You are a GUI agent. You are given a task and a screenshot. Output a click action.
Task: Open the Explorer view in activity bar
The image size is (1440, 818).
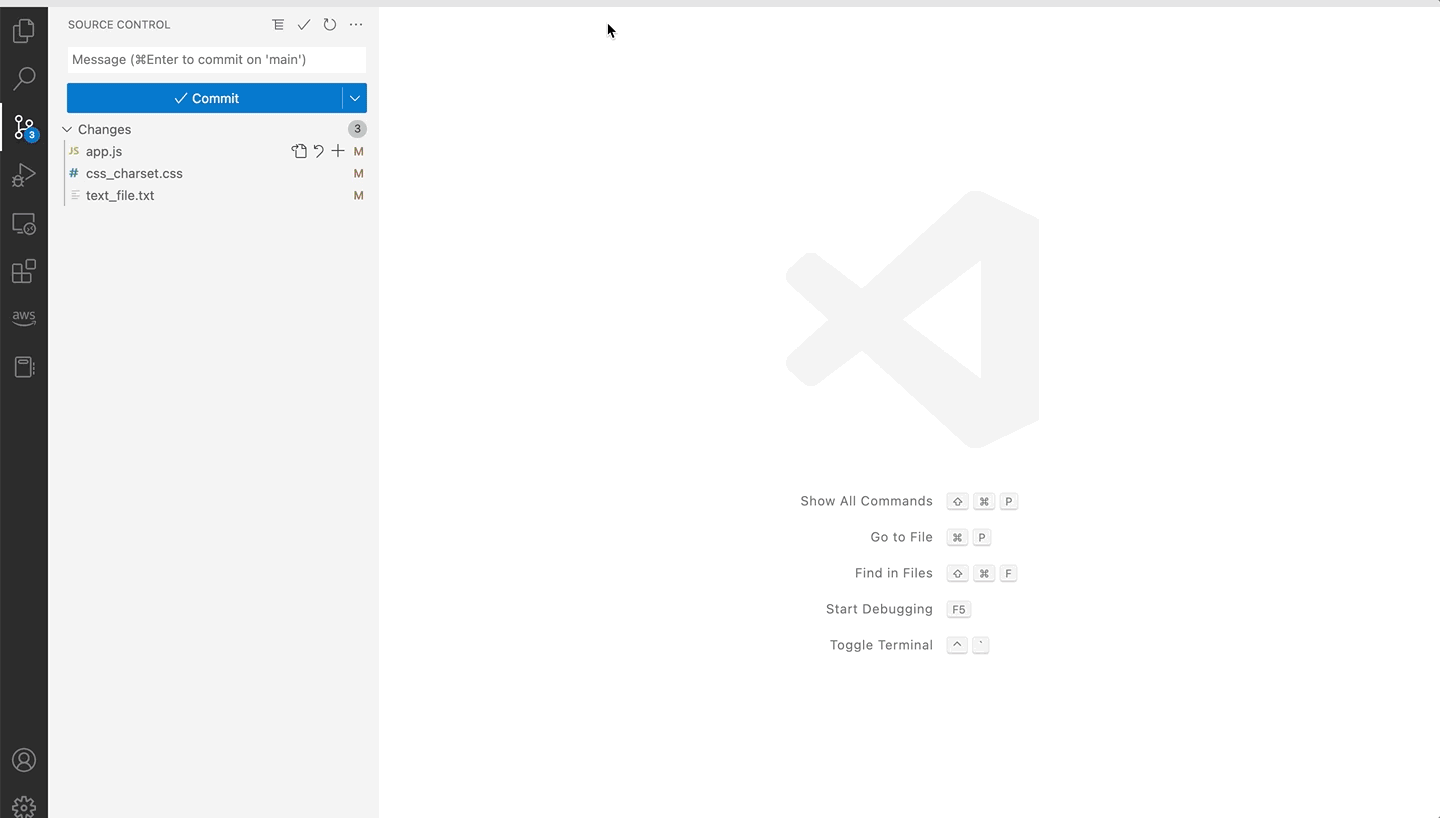pos(24,32)
